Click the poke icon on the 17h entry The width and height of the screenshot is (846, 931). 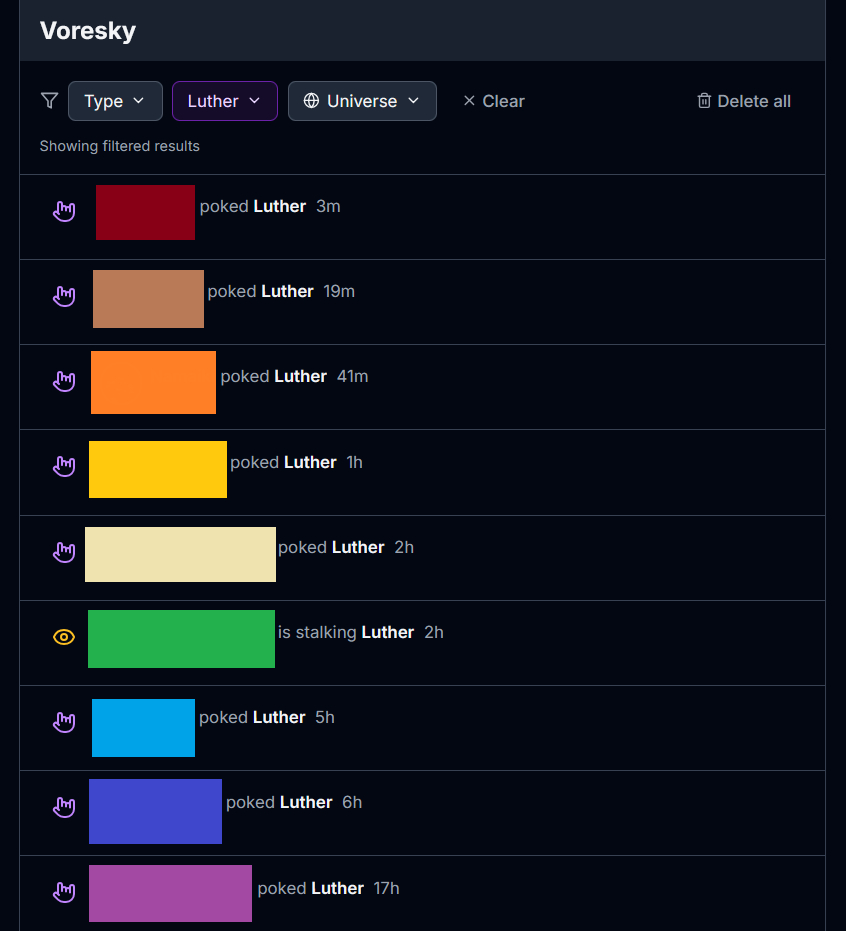click(x=64, y=892)
